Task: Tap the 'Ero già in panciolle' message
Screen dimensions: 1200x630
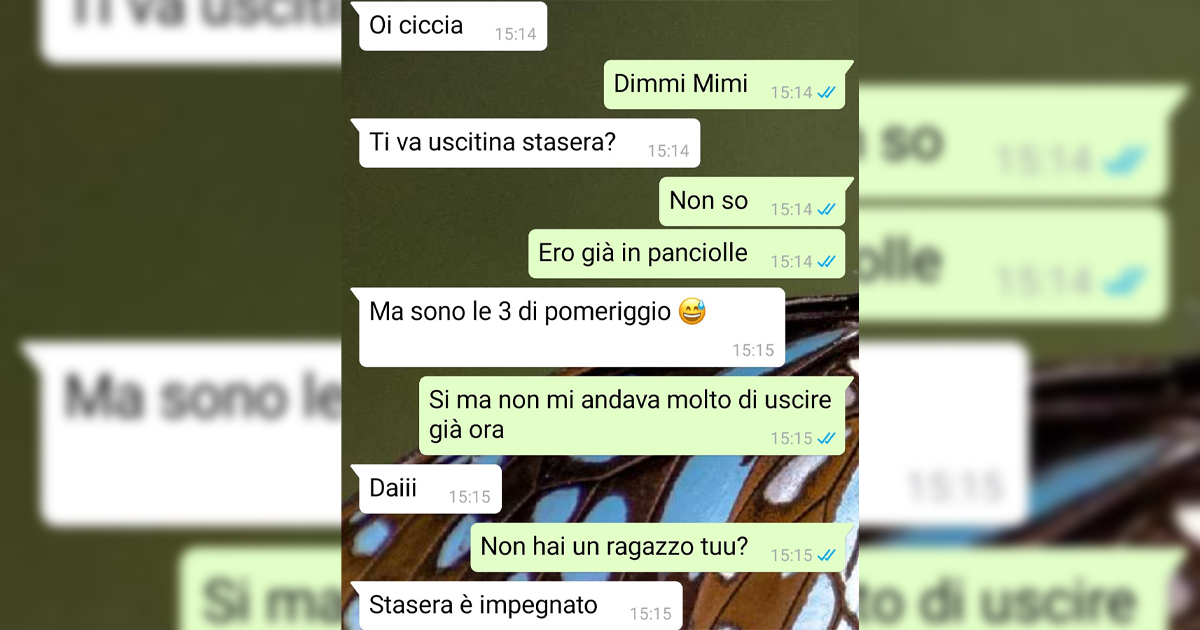Action: point(687,254)
